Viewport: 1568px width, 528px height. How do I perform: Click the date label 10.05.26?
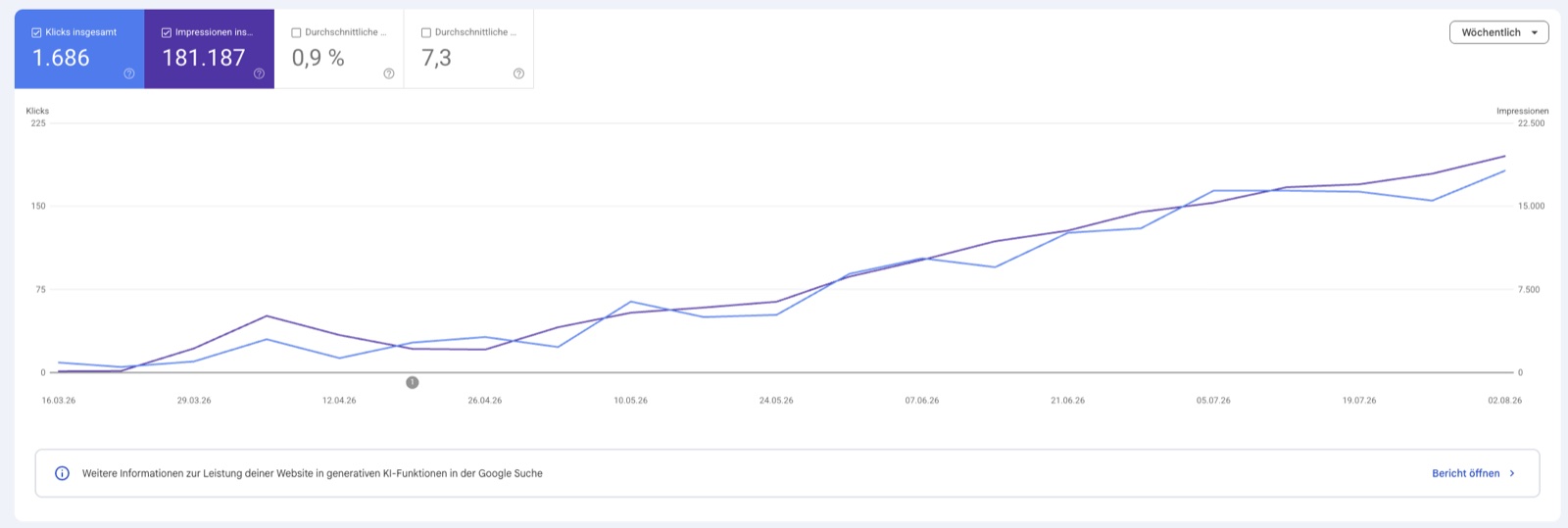click(630, 401)
